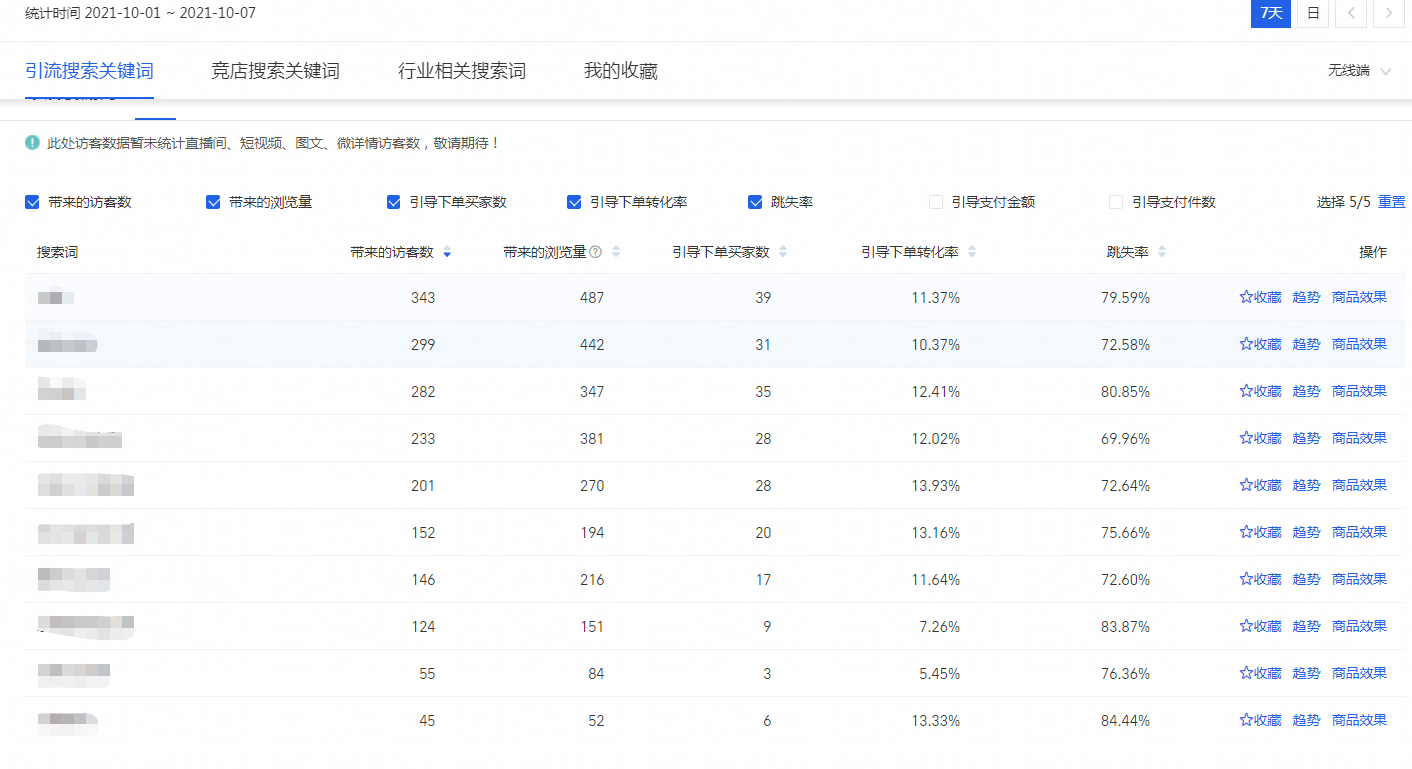Favorite the keyword with 55 visitors

pyautogui.click(x=1260, y=673)
